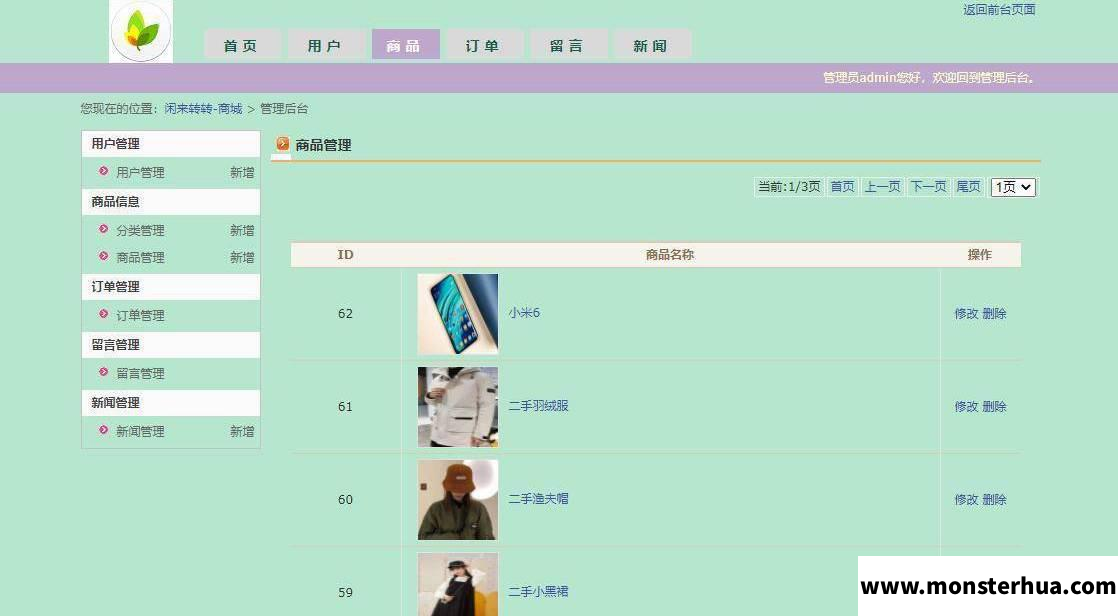The image size is (1118, 616).
Task: Click the 商品信息 sidebar section header
Action: (x=171, y=202)
